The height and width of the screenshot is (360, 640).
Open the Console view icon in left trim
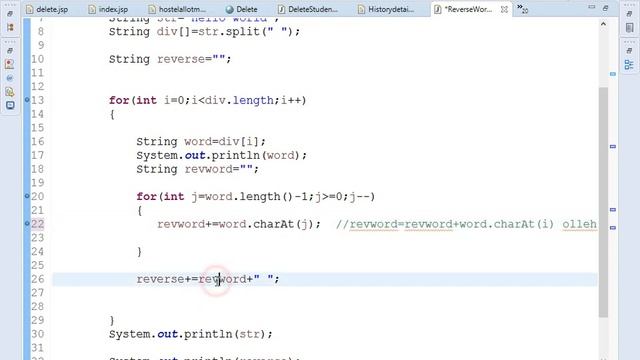click(x=10, y=105)
